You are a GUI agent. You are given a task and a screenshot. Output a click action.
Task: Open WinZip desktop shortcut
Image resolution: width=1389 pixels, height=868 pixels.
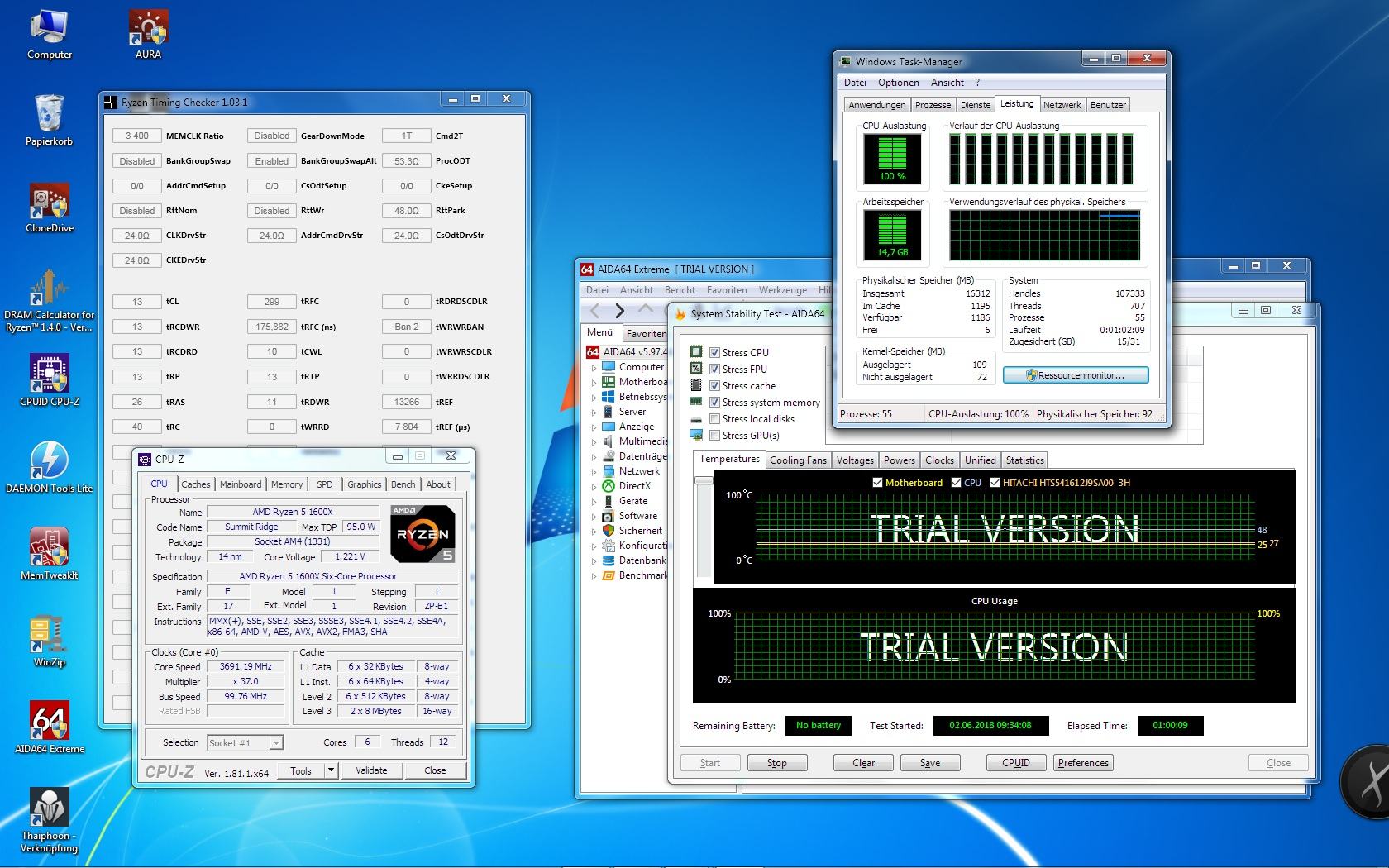pos(50,641)
